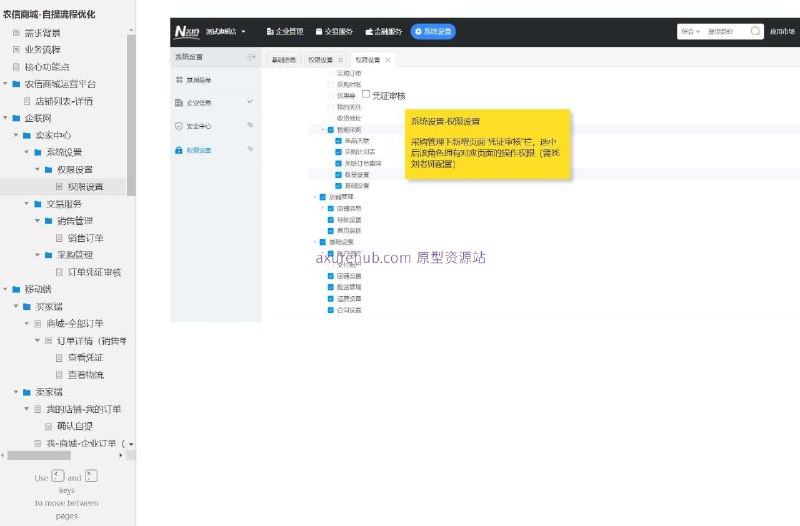Click the folder icon of 企联网

tap(16, 118)
